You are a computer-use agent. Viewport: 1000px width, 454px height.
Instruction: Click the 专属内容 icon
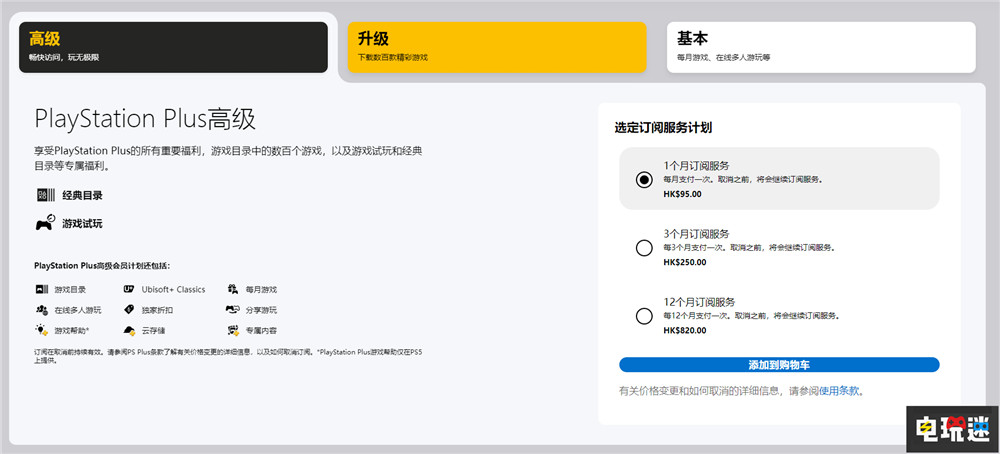tap(233, 330)
